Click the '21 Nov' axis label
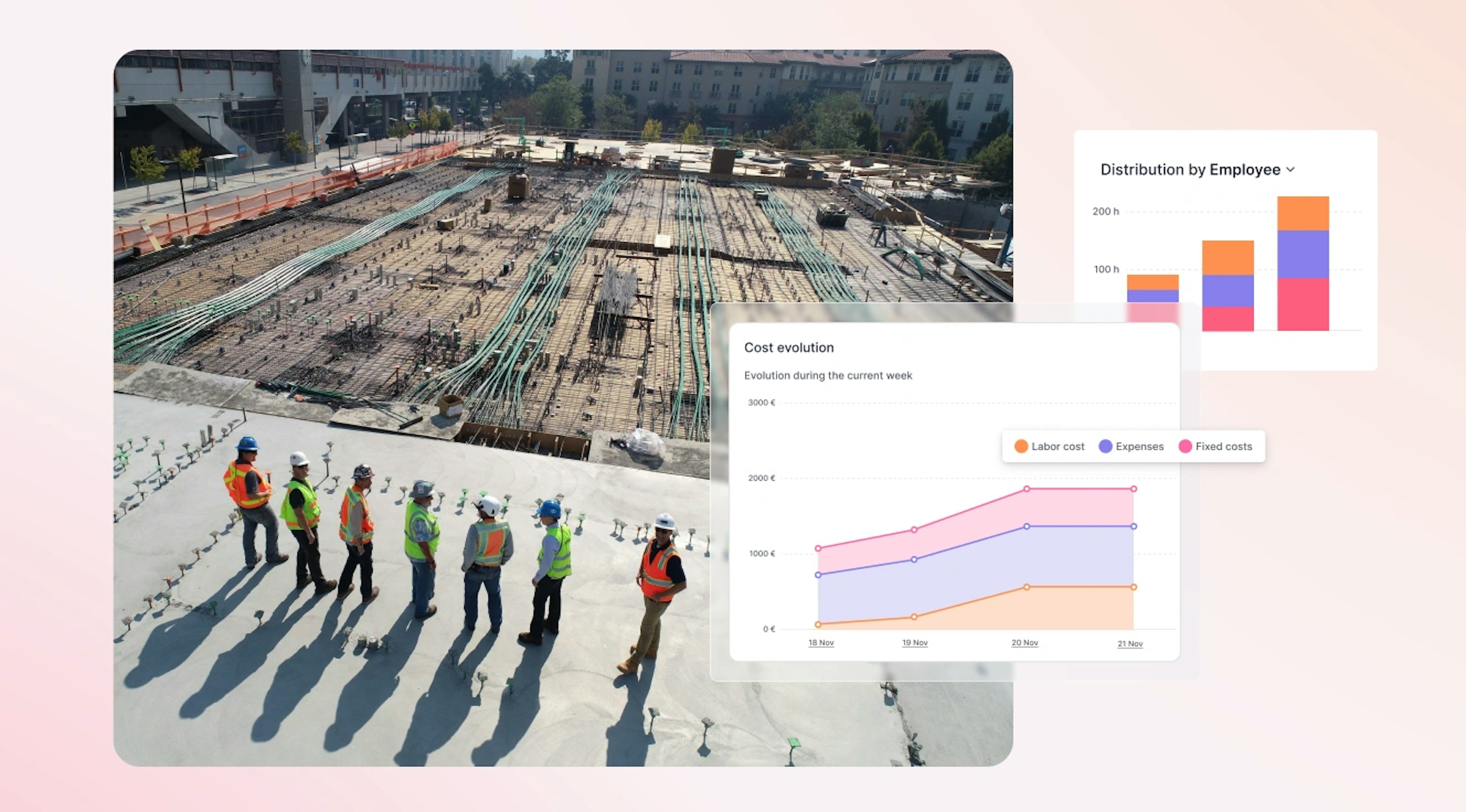Viewport: 1466px width, 812px height. point(1130,644)
